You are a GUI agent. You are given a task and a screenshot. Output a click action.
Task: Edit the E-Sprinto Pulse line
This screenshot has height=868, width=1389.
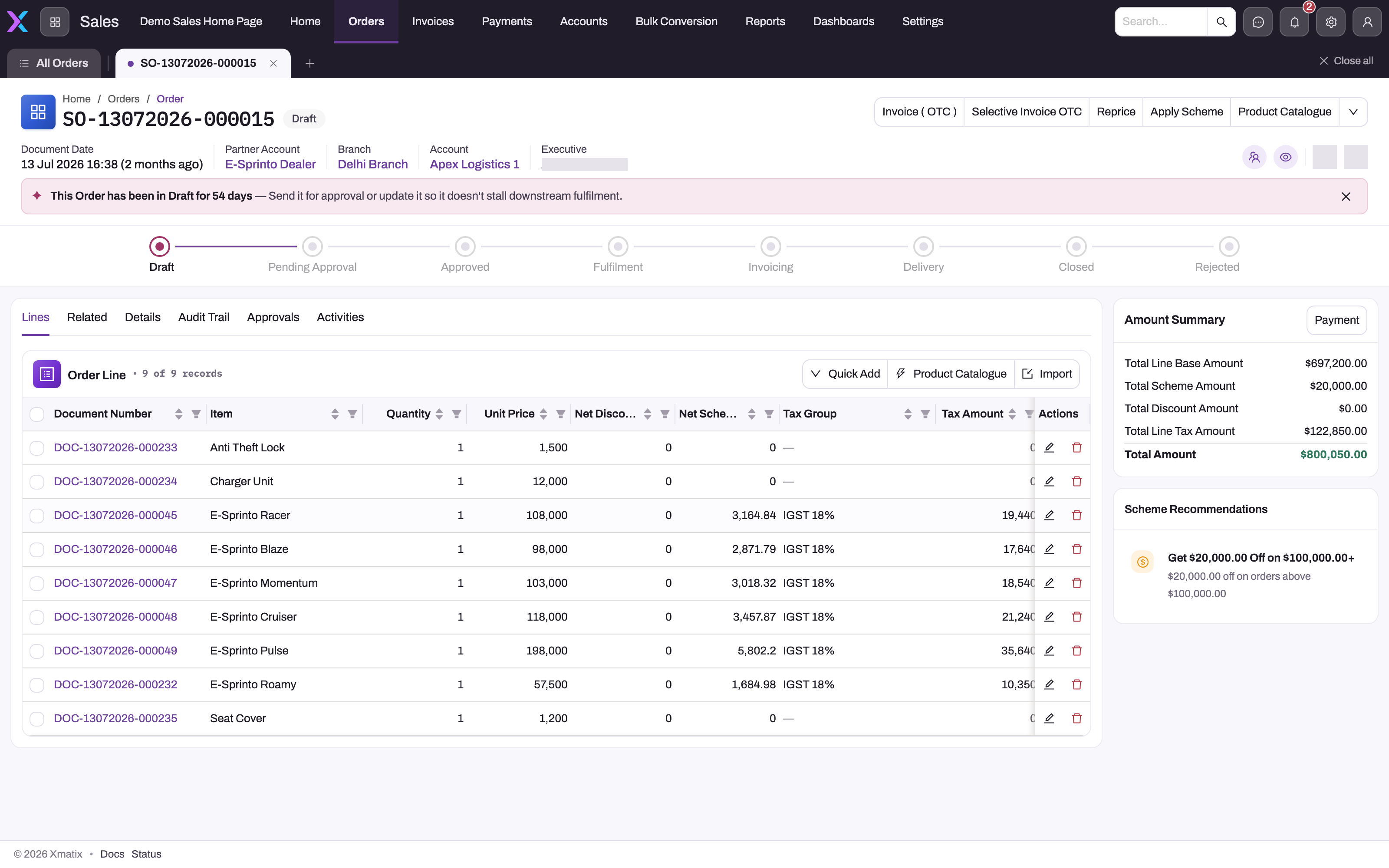1049,651
